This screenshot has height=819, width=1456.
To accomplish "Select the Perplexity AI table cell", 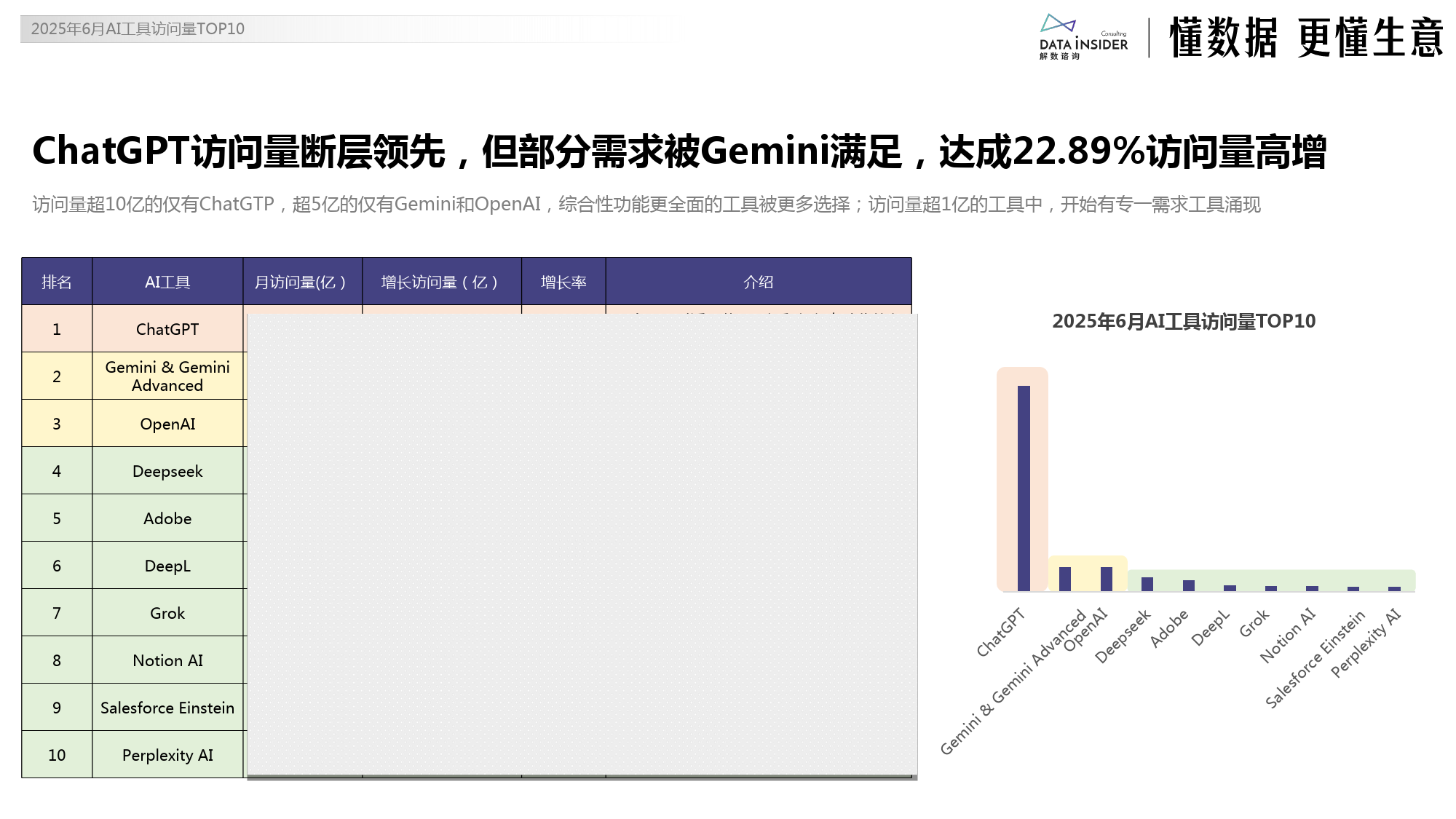I will pos(169,755).
